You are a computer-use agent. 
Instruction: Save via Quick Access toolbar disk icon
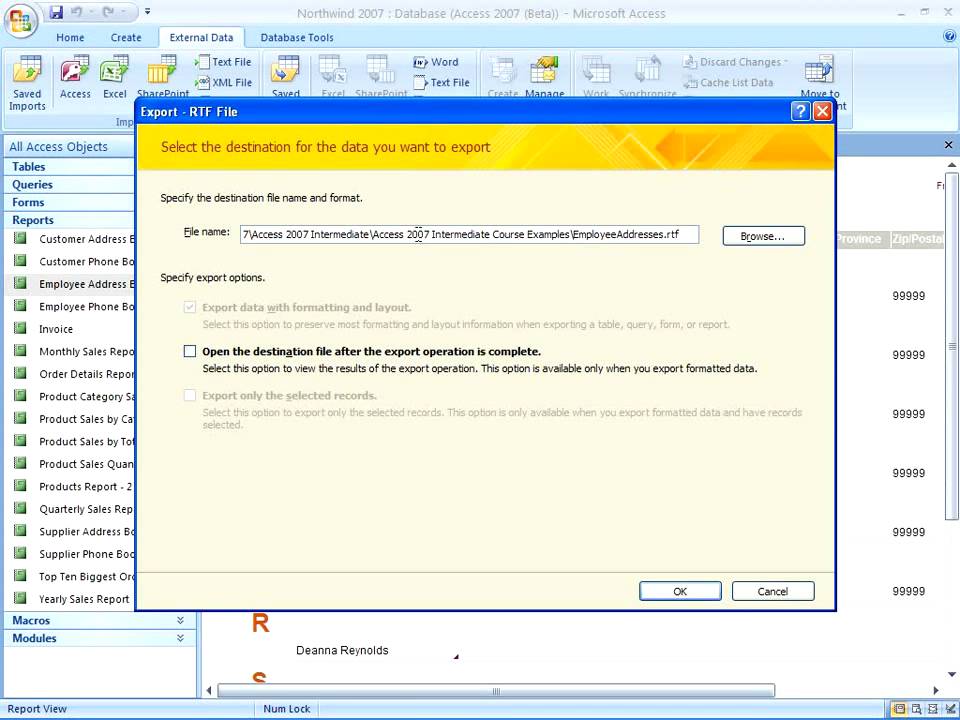56,12
